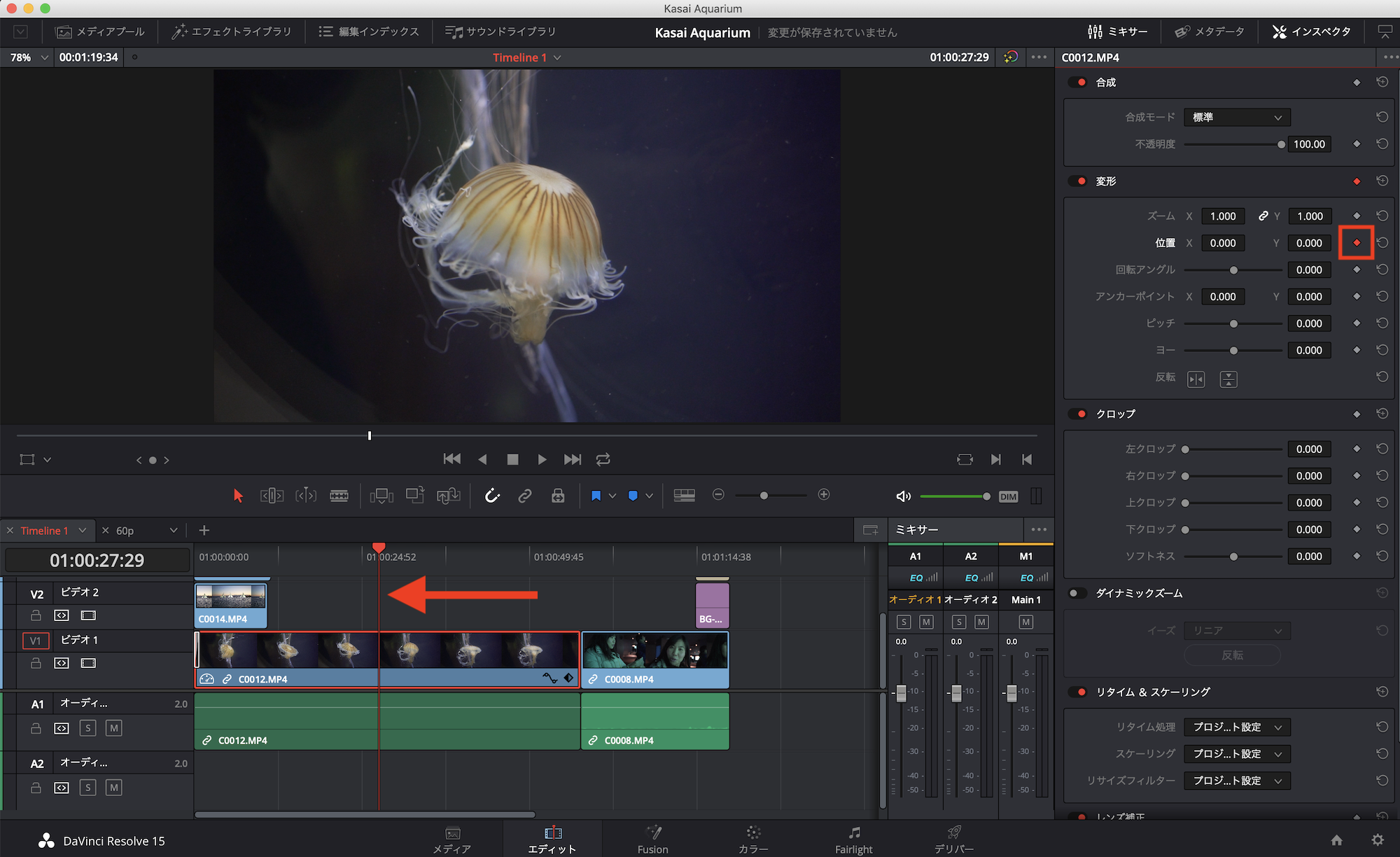1400x857 pixels.
Task: Click the blue flag marker icon
Action: tap(596, 496)
